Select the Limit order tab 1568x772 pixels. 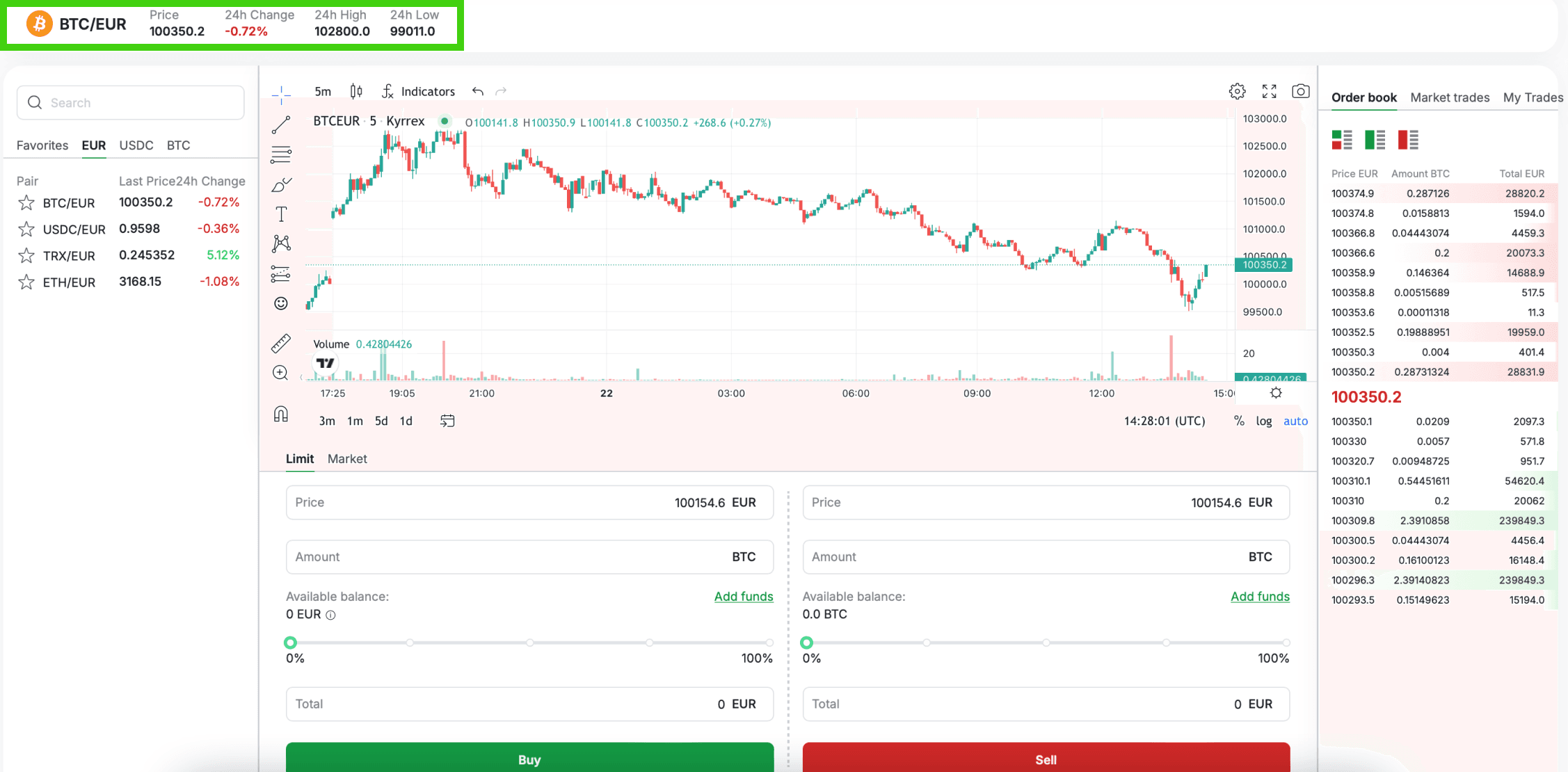[300, 458]
